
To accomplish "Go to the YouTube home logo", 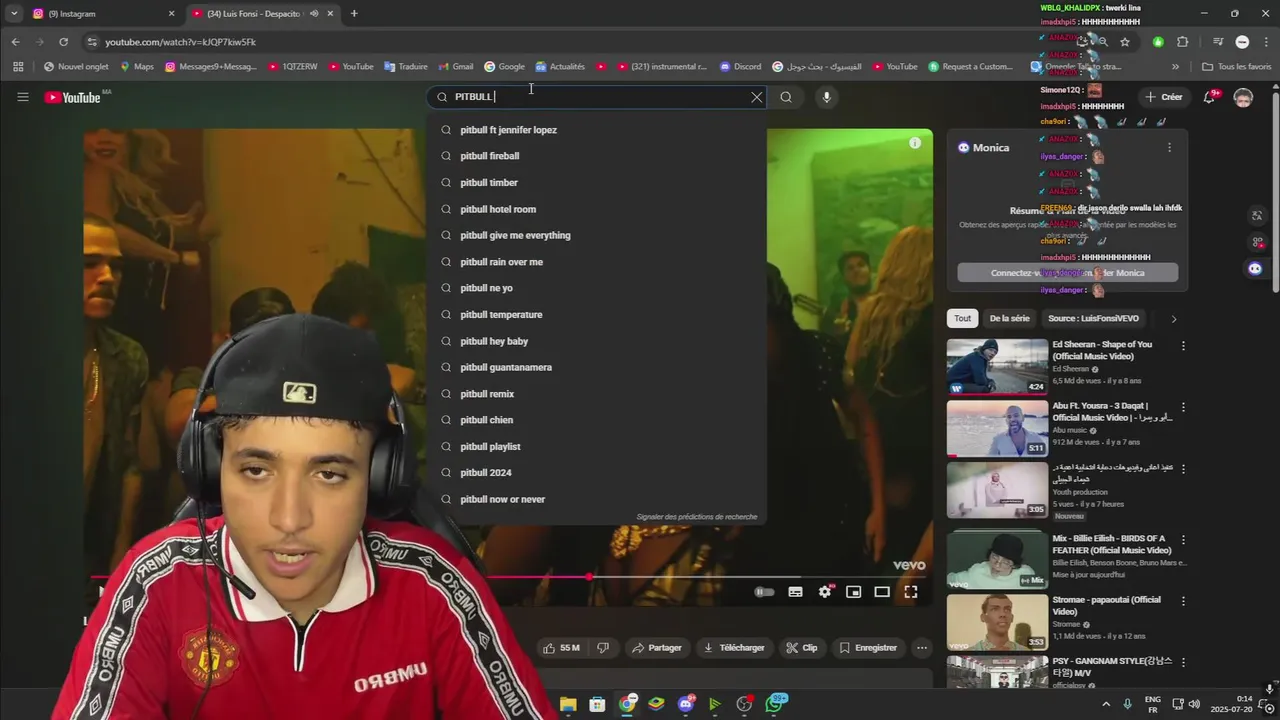I will pyautogui.click(x=72, y=97).
